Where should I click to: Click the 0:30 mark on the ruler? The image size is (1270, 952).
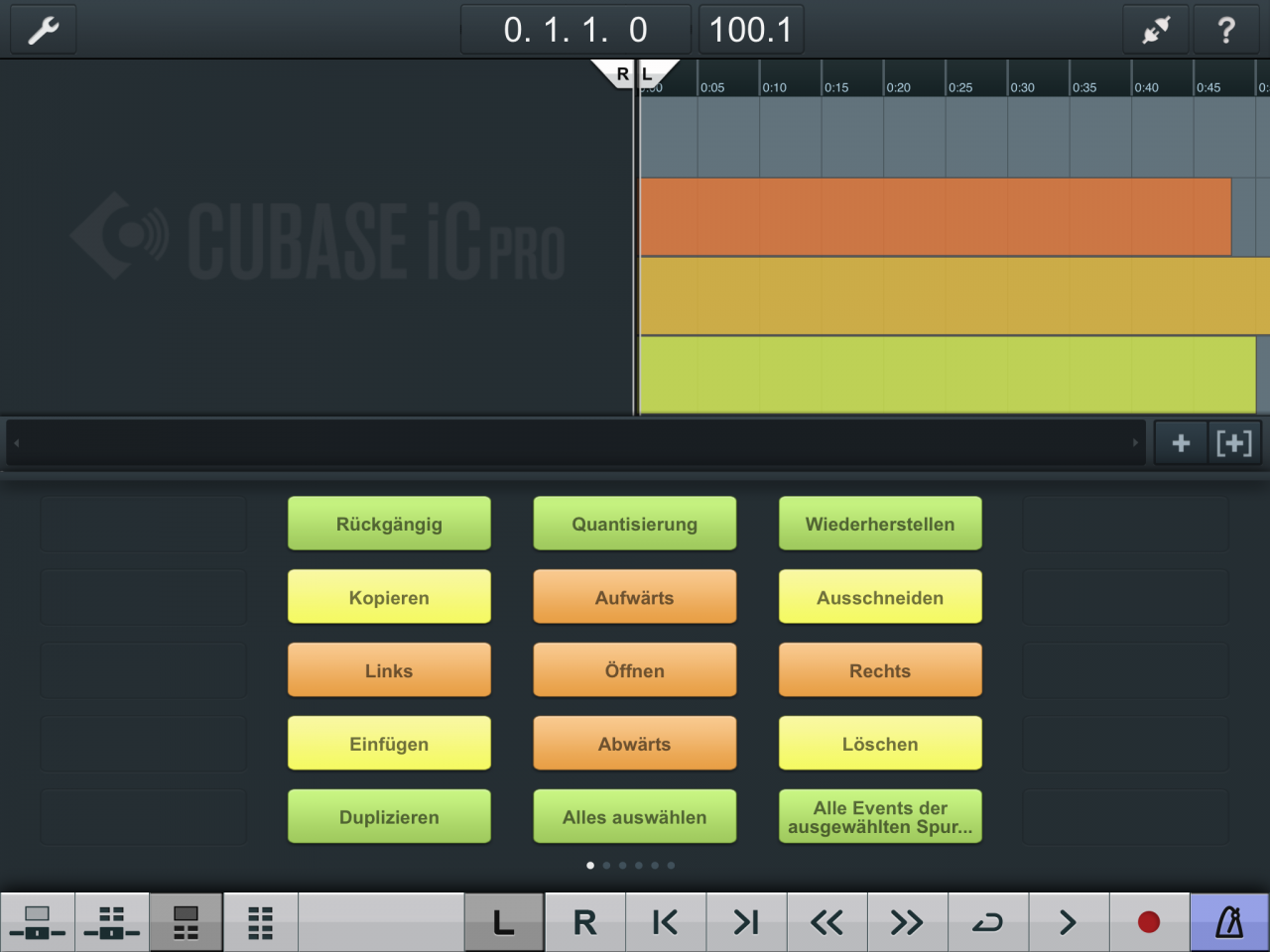click(x=1022, y=87)
